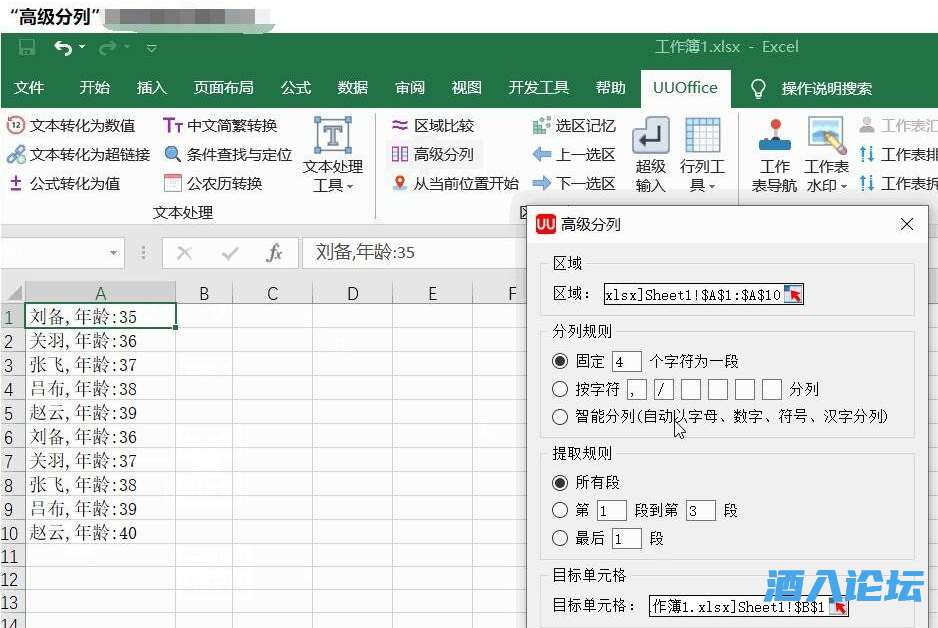
Task: Click the Undo arrow icon
Action: pos(63,47)
